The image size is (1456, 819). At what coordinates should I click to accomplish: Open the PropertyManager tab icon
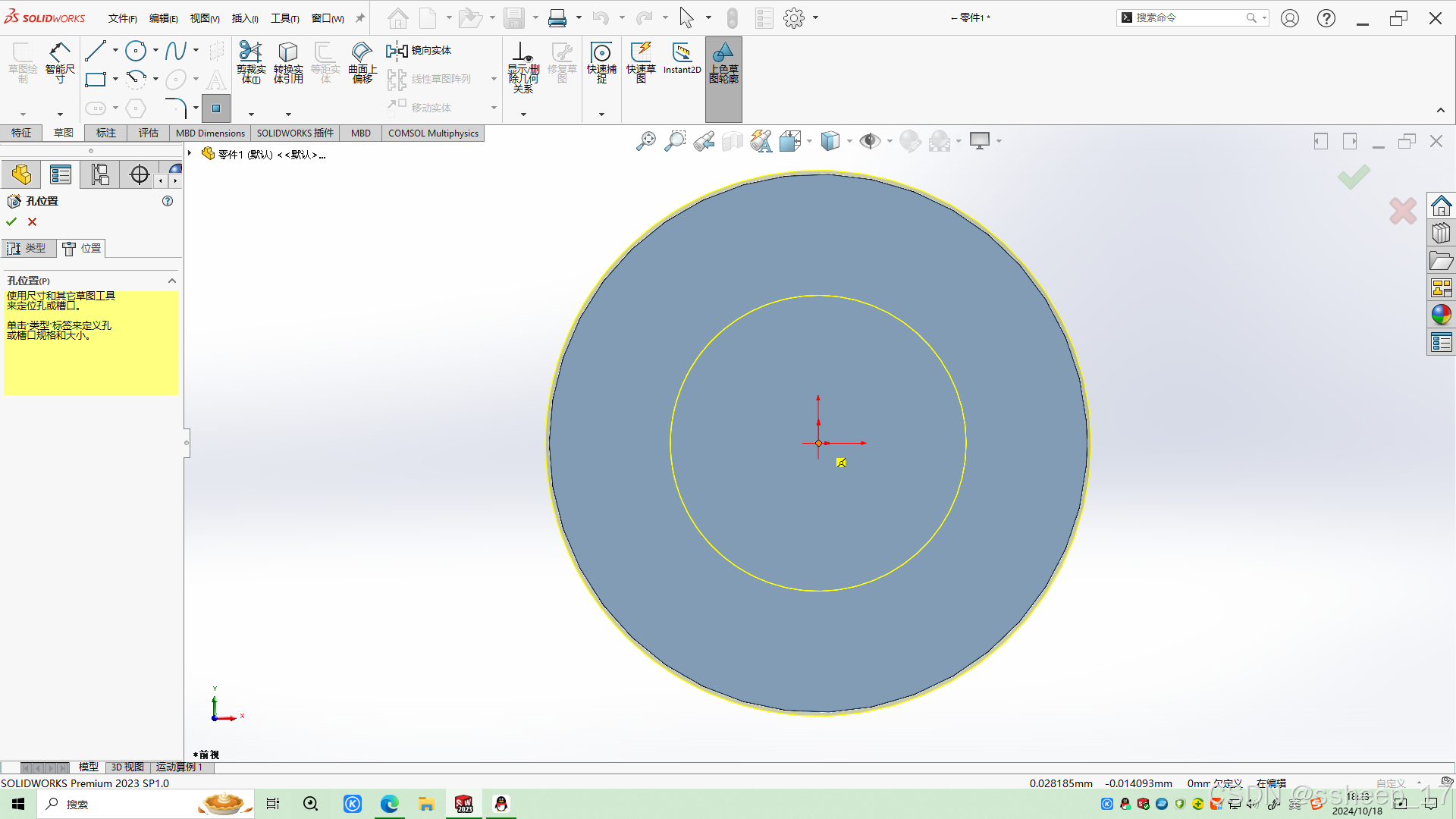tap(60, 175)
